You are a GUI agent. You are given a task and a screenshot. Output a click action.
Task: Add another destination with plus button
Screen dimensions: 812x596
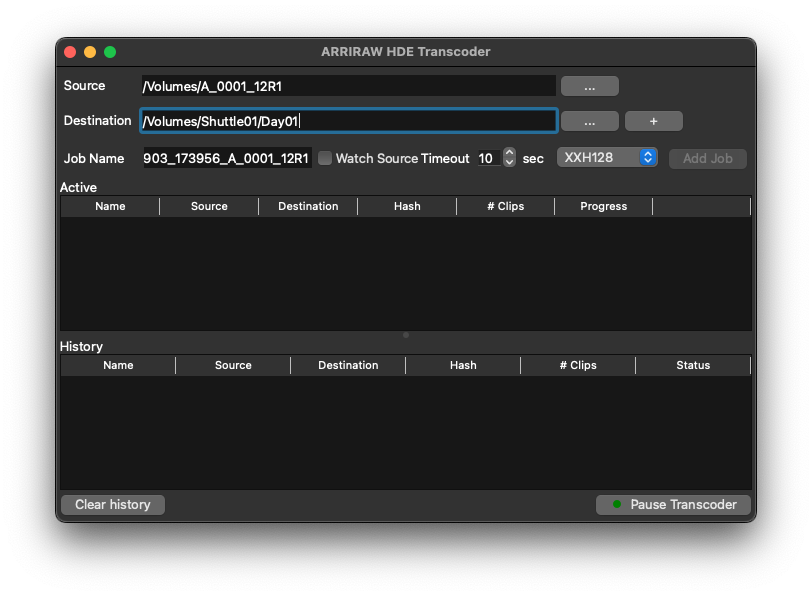(x=653, y=121)
